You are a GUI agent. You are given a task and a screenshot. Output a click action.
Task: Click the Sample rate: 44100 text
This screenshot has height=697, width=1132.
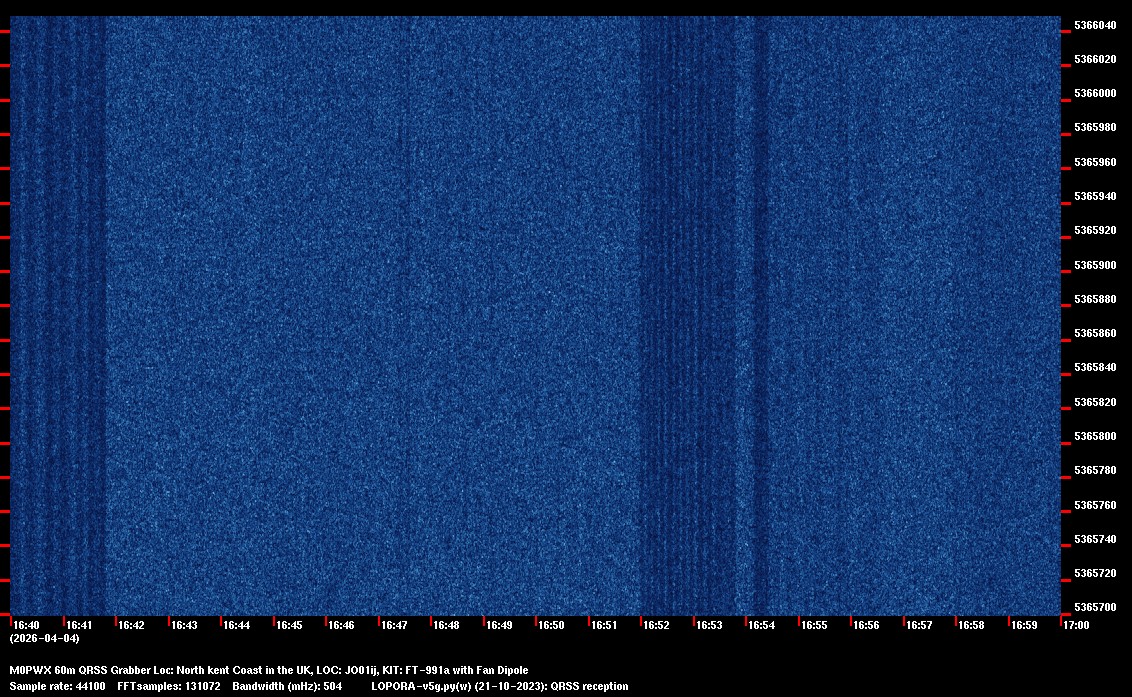pos(57,686)
